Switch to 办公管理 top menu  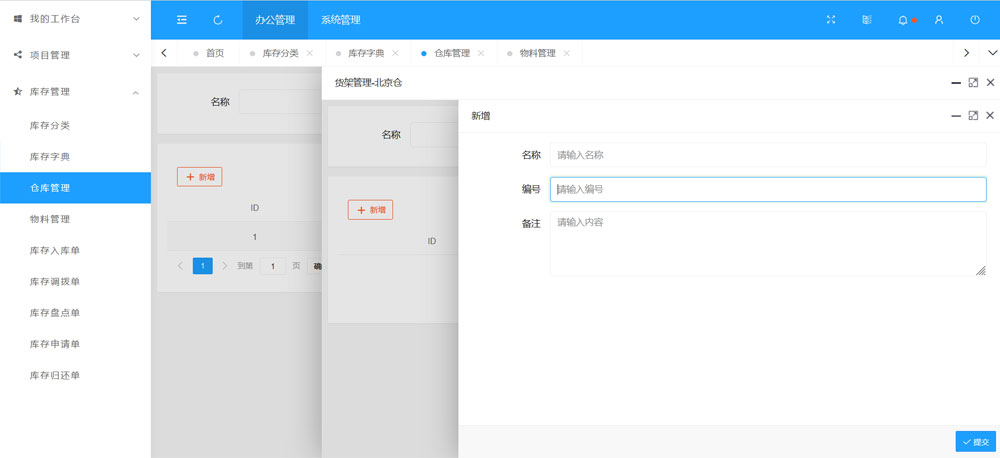275,20
